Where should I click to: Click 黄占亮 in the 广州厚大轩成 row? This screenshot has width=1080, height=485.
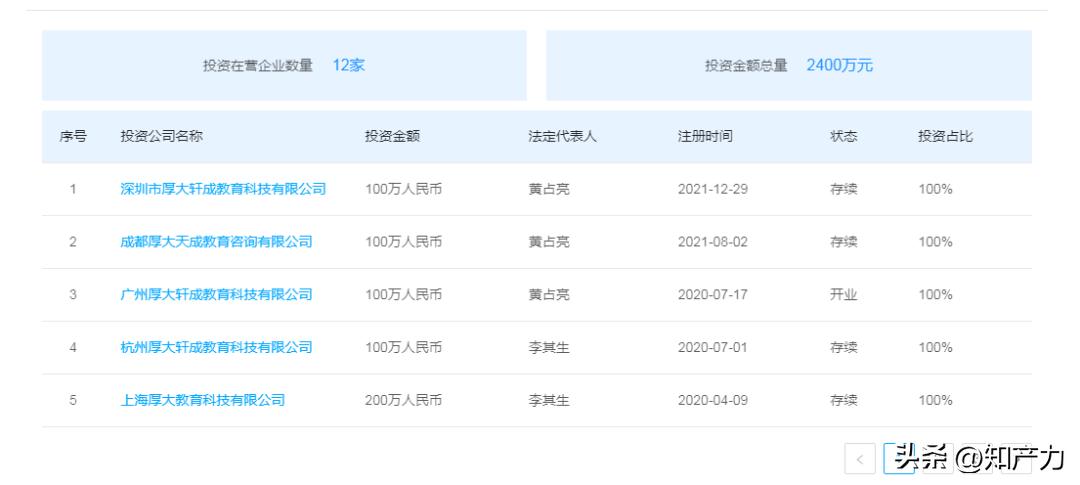click(x=549, y=295)
